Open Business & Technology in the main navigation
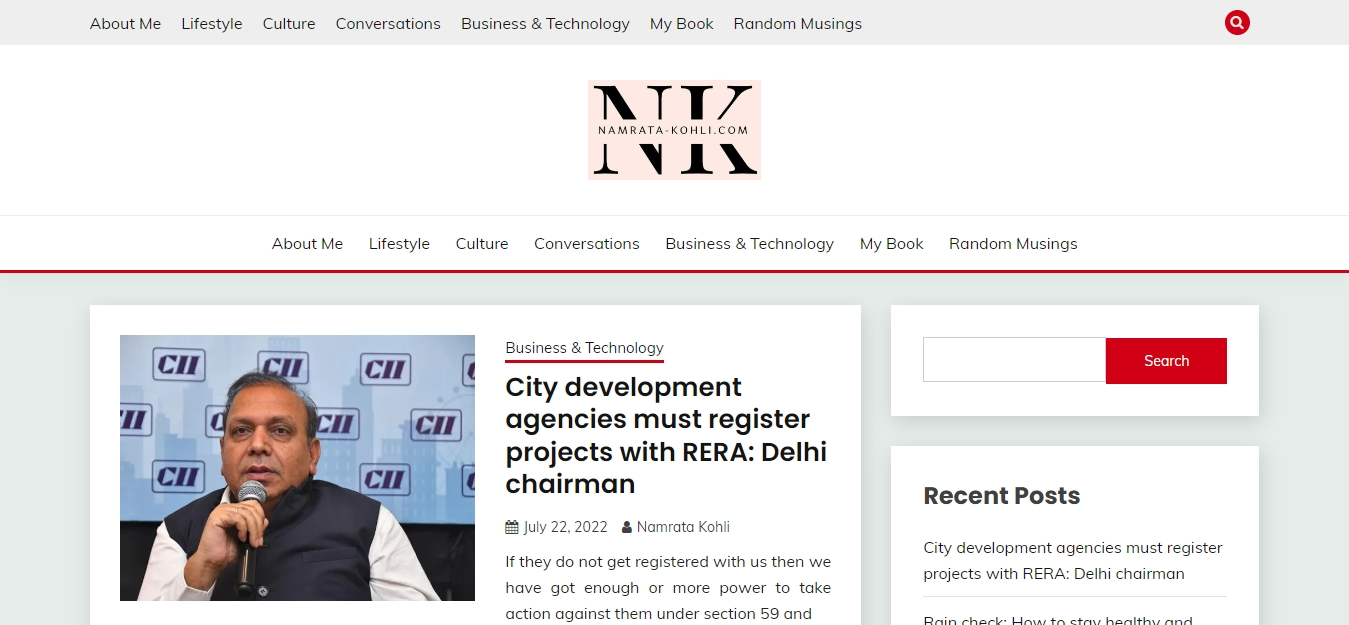 tap(750, 243)
